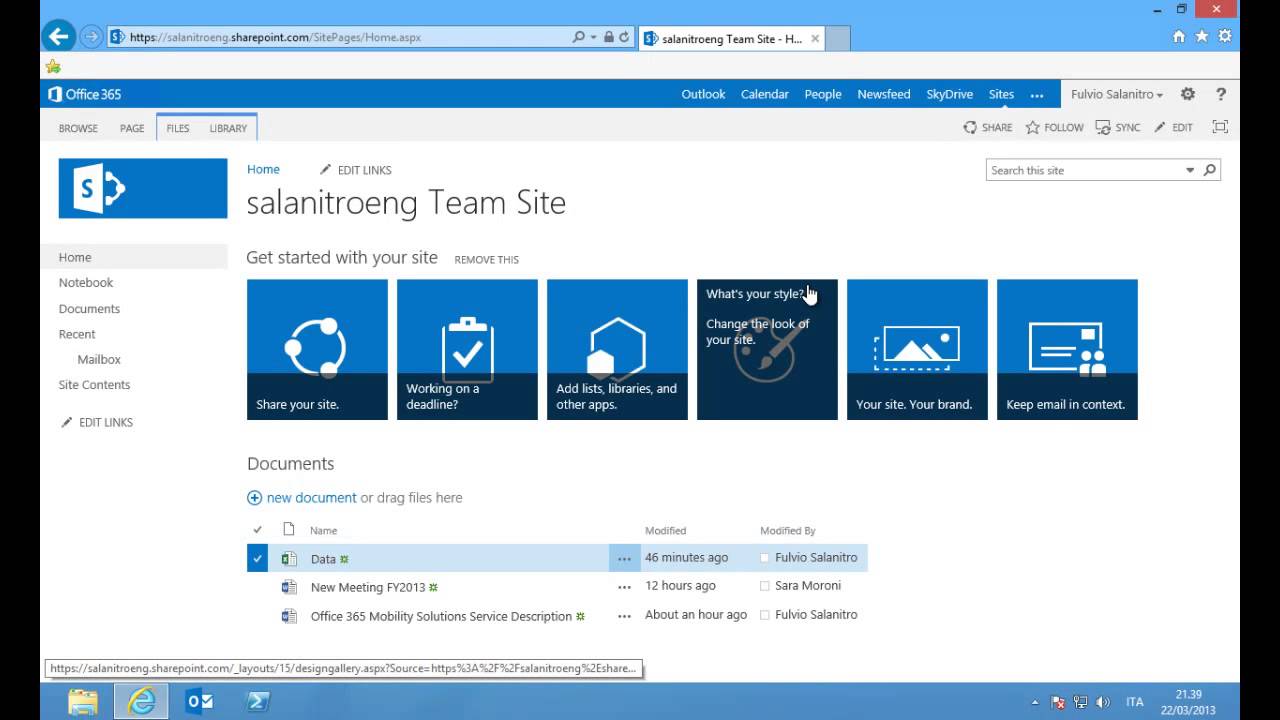Viewport: 1280px width, 720px height.
Task: Toggle presence box next to Sara Moroni
Action: click(765, 586)
